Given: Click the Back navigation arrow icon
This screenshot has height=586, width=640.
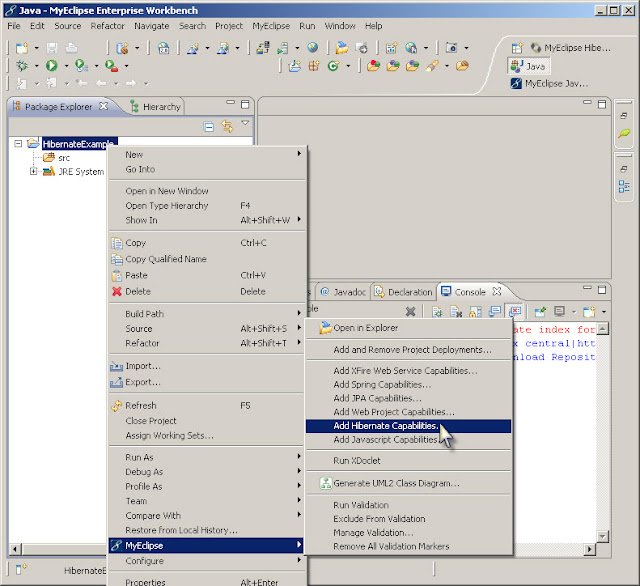Looking at the screenshot, I should click(101, 84).
